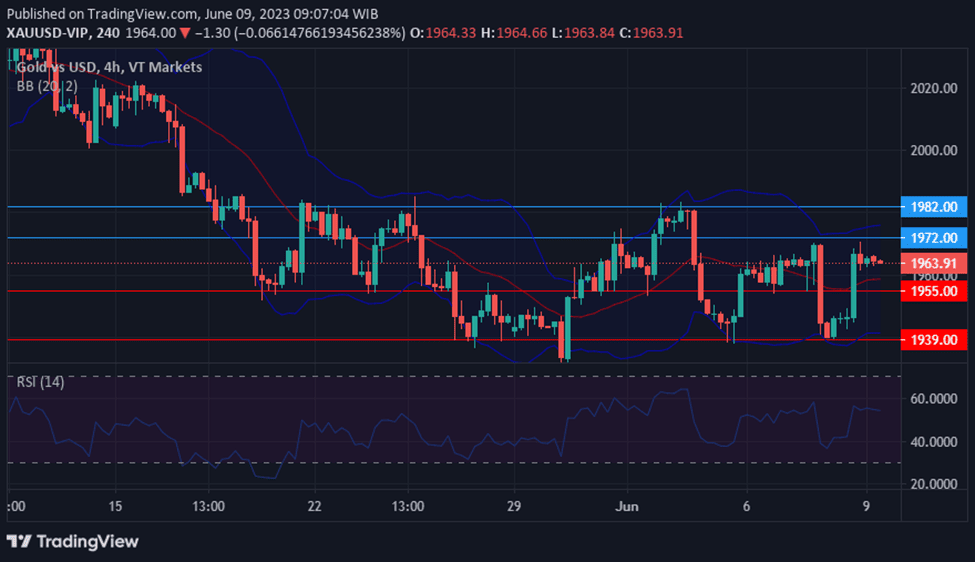The width and height of the screenshot is (975, 562).
Task: Click the TradingView logo icon
Action: (18, 541)
